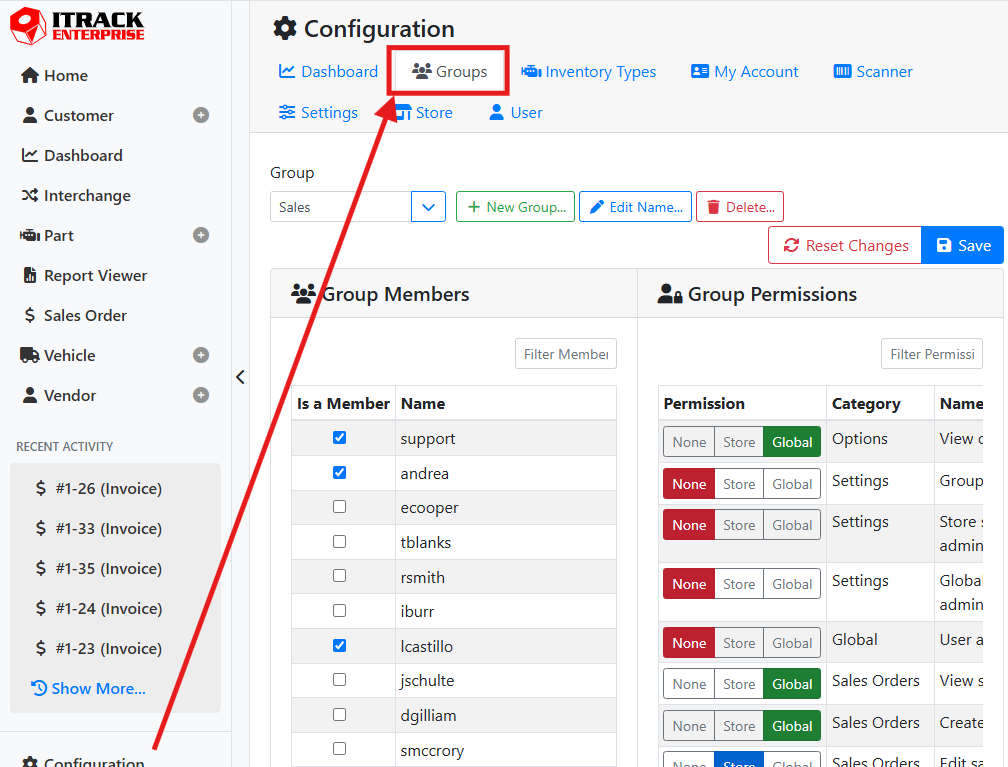Open Report Viewer from the sidebar

[95, 275]
